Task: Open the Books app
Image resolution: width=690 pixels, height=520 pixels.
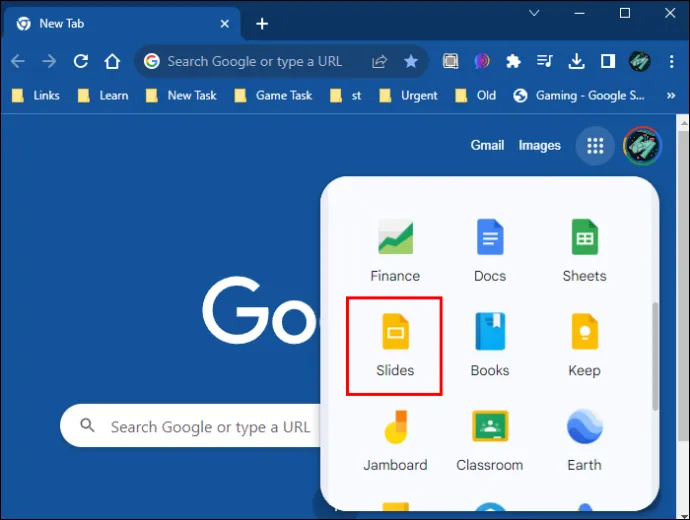Action: 490,345
